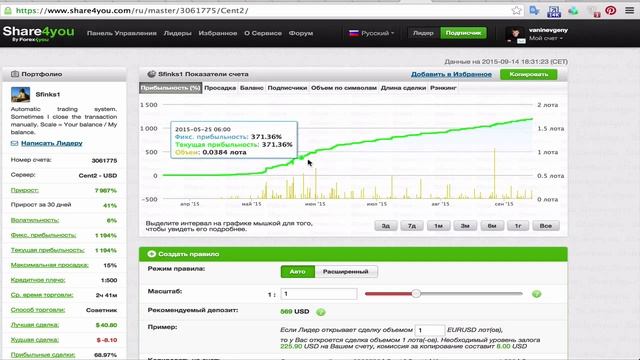The height and width of the screenshot is (360, 640).
Task: Click the Sfinks1 avatar thumbnail
Action: (20, 95)
